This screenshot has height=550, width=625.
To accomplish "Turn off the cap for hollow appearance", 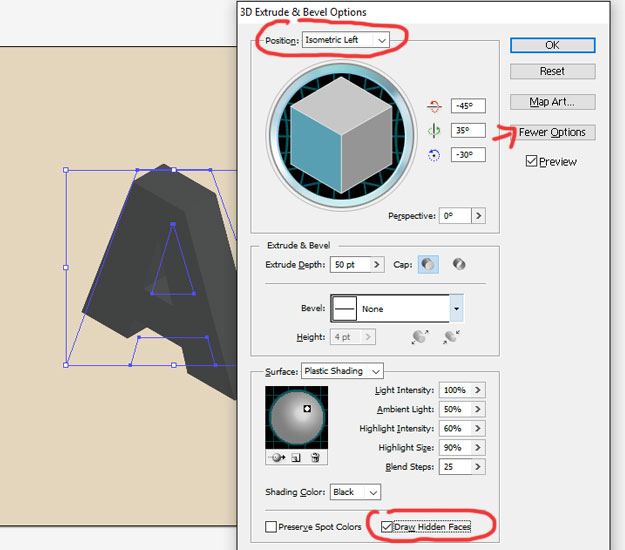I will coord(459,265).
